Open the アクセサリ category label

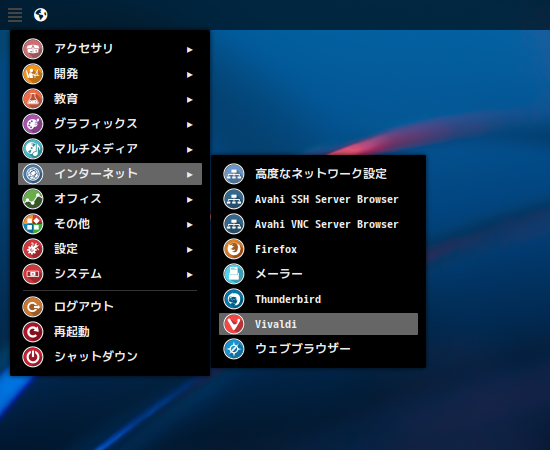click(84, 48)
